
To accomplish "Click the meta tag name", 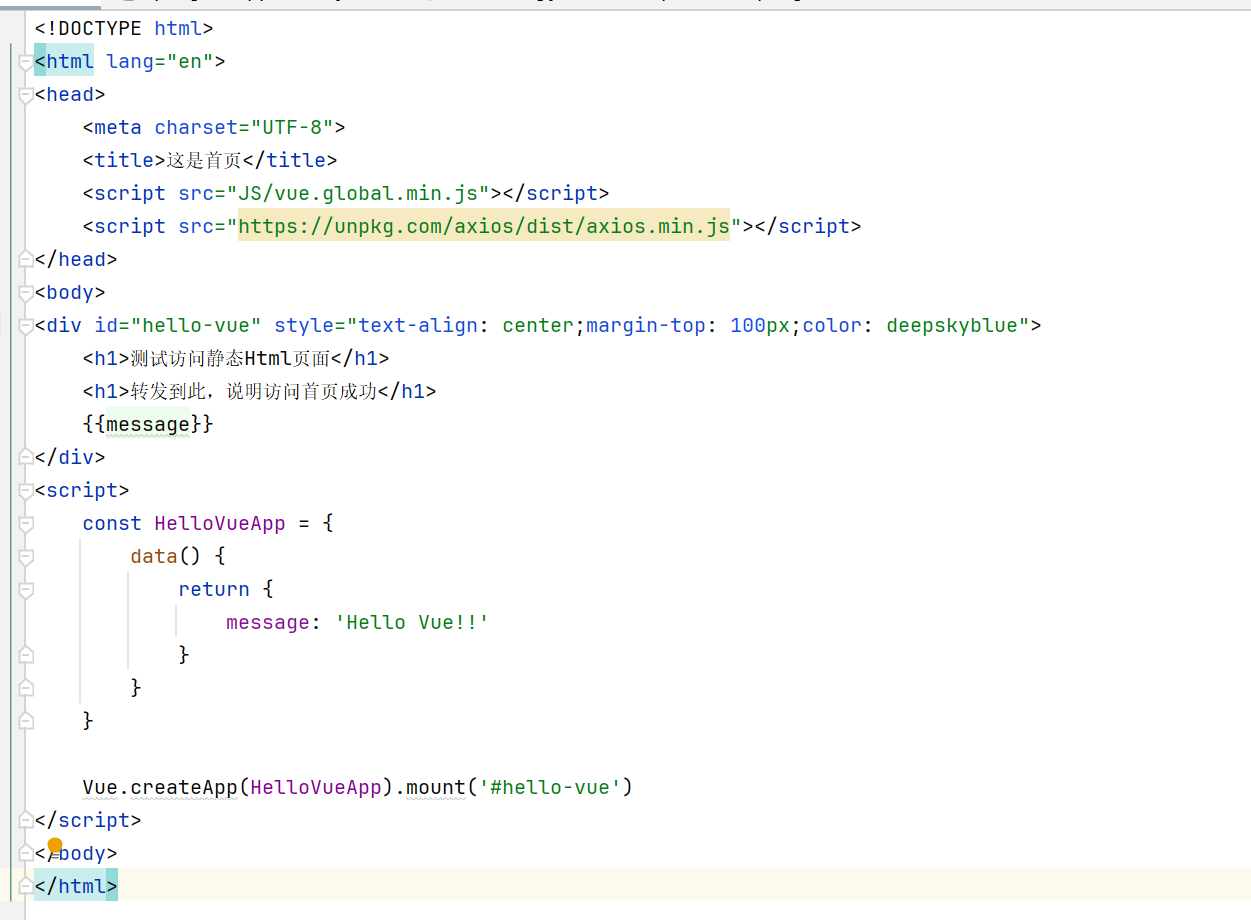I will [x=118, y=127].
